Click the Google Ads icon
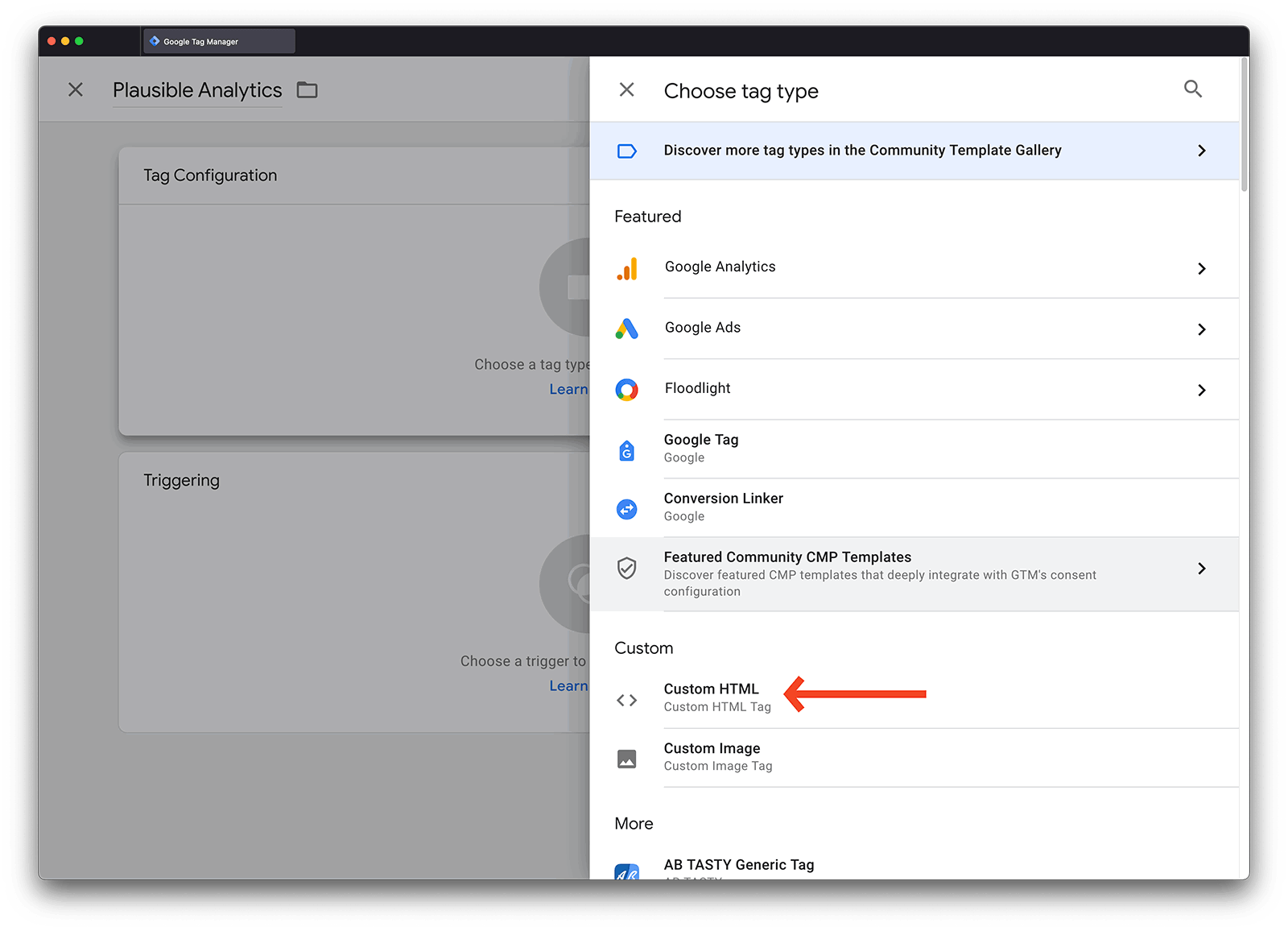The height and width of the screenshot is (931, 1288). [627, 329]
